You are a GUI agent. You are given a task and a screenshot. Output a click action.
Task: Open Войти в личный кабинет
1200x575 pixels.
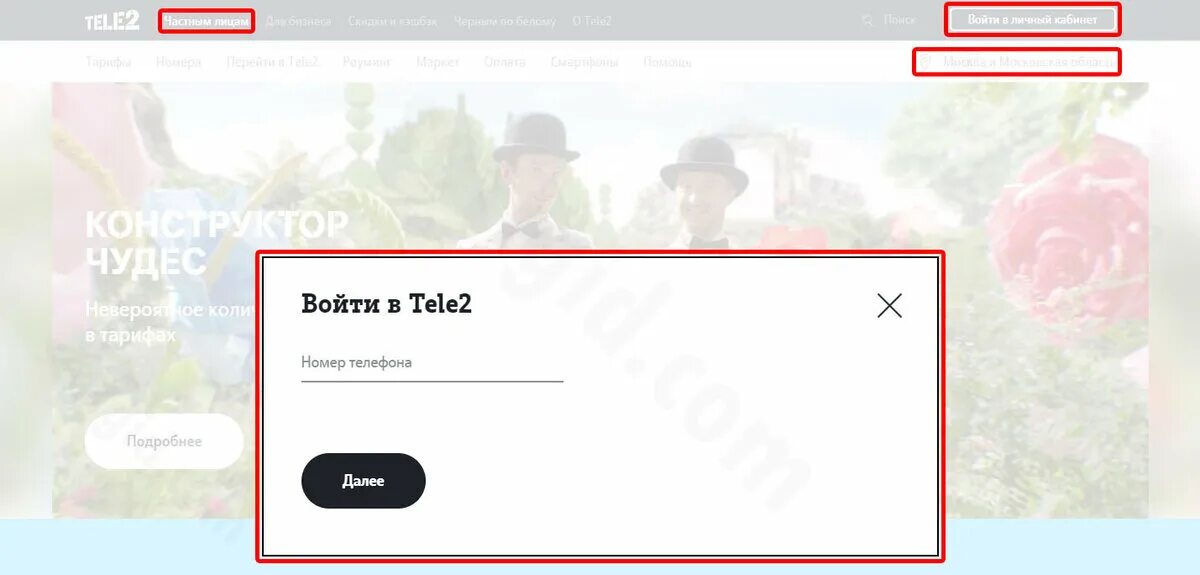coord(1032,20)
